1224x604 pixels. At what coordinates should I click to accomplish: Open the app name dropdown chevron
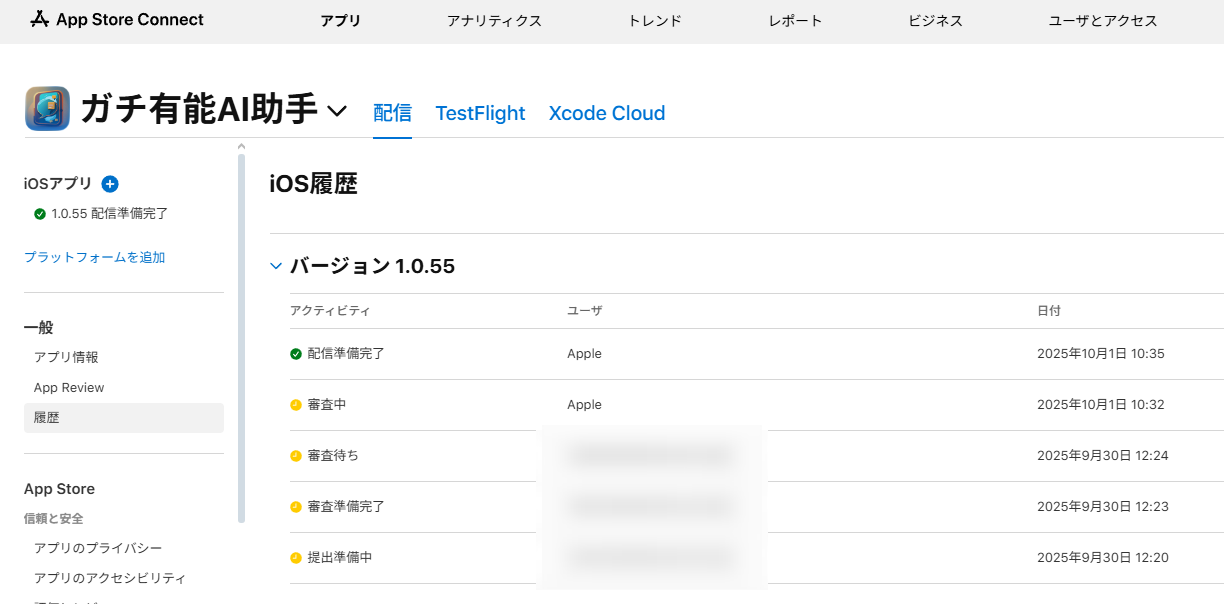337,111
